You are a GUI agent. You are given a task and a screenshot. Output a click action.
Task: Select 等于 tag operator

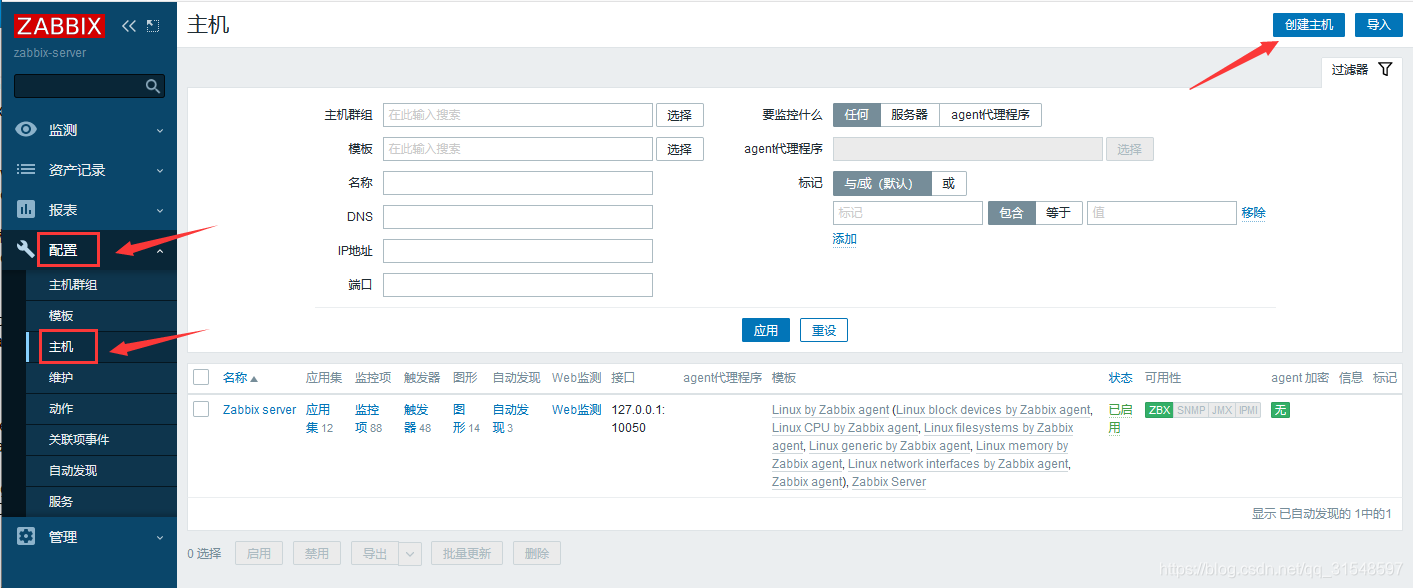(x=1059, y=213)
